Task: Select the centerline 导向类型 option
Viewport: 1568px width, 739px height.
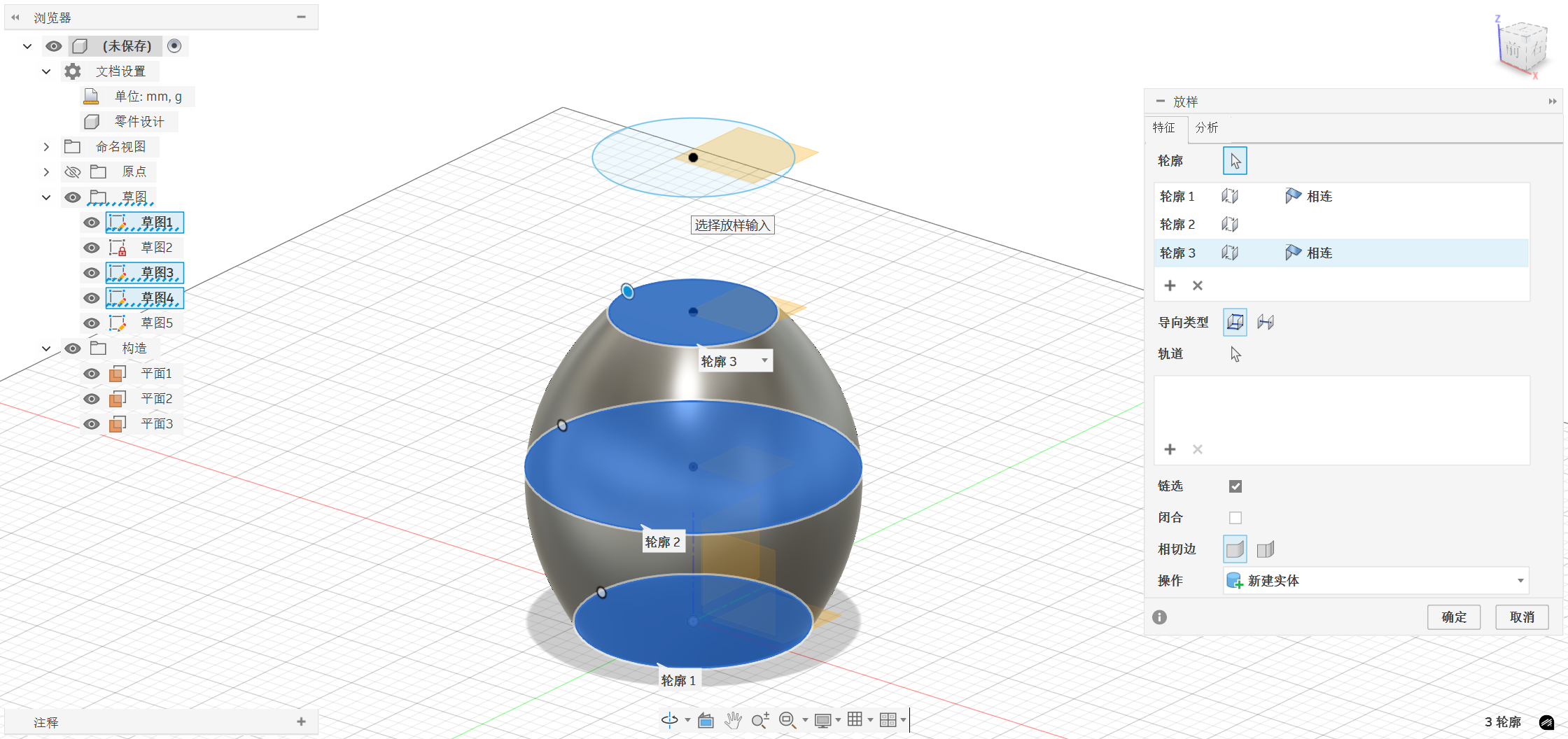Action: pos(1266,322)
